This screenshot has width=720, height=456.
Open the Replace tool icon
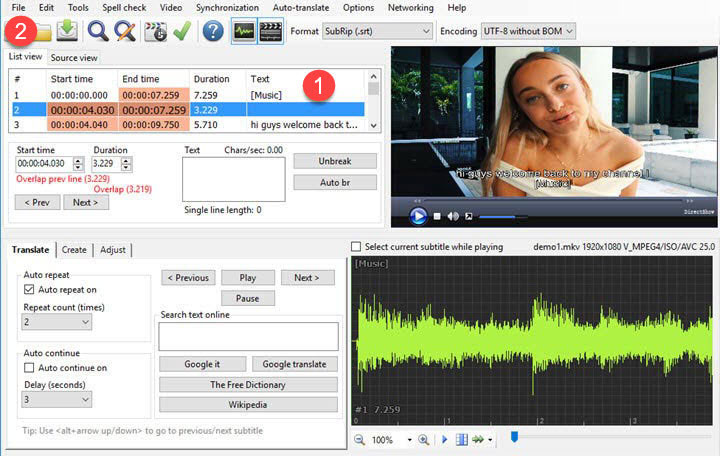(x=125, y=31)
